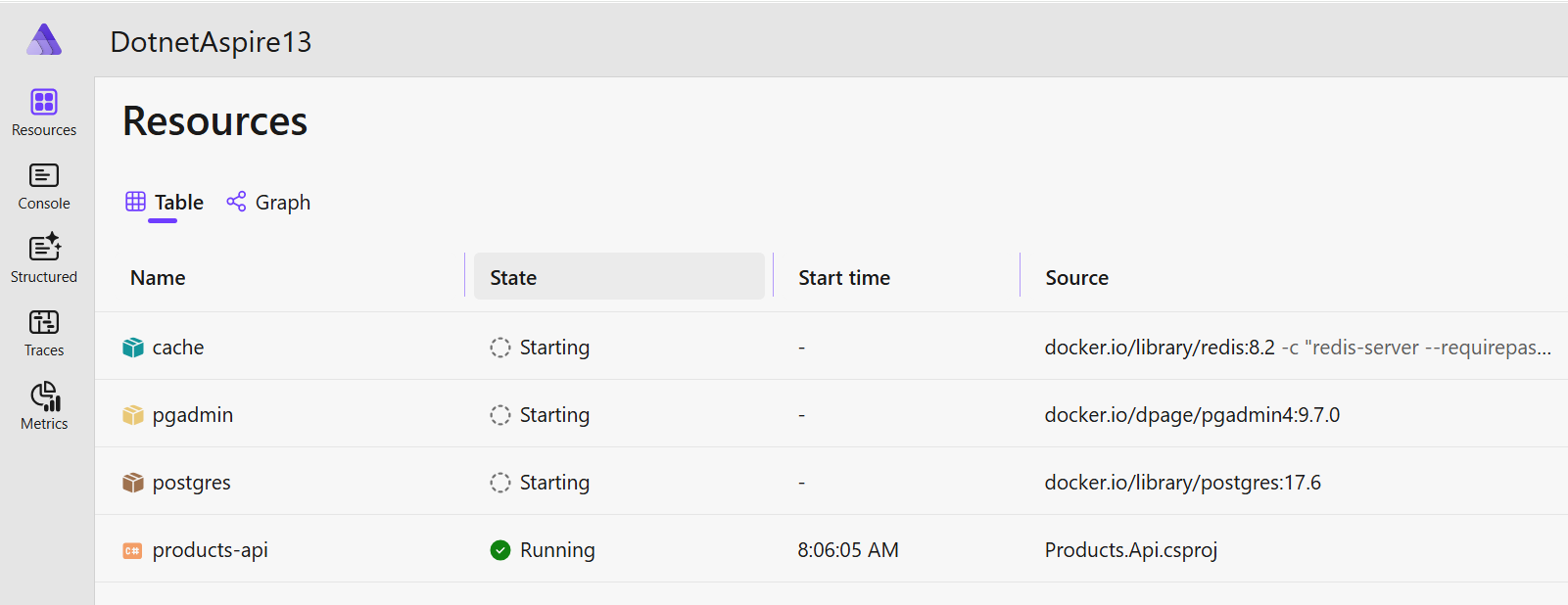The width and height of the screenshot is (1568, 605).
Task: Open the Metrics page
Action: coord(44,406)
